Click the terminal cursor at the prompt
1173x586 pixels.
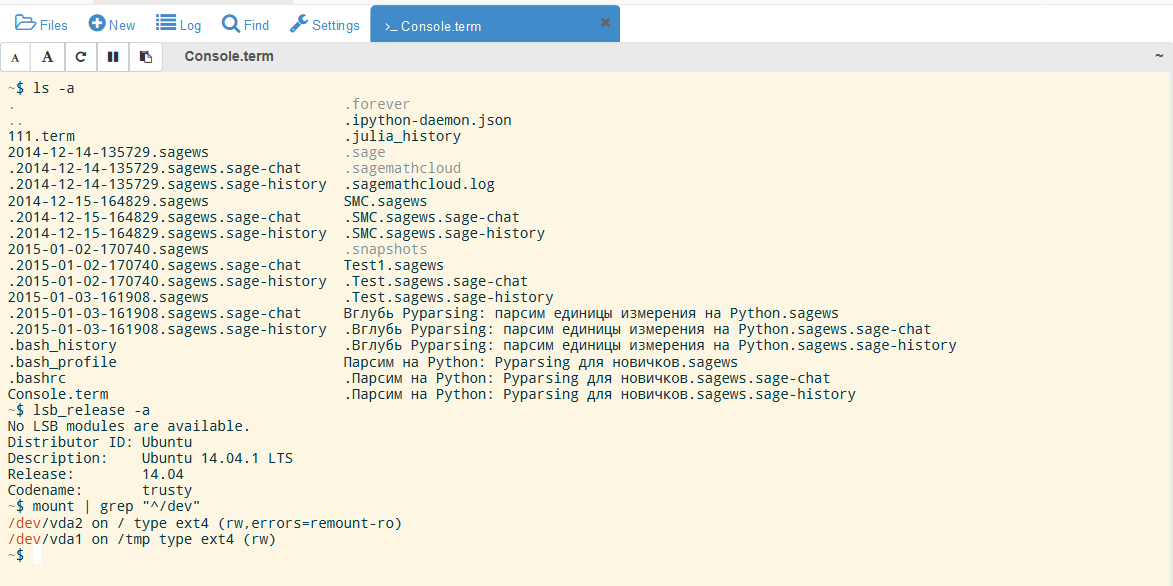coord(38,554)
